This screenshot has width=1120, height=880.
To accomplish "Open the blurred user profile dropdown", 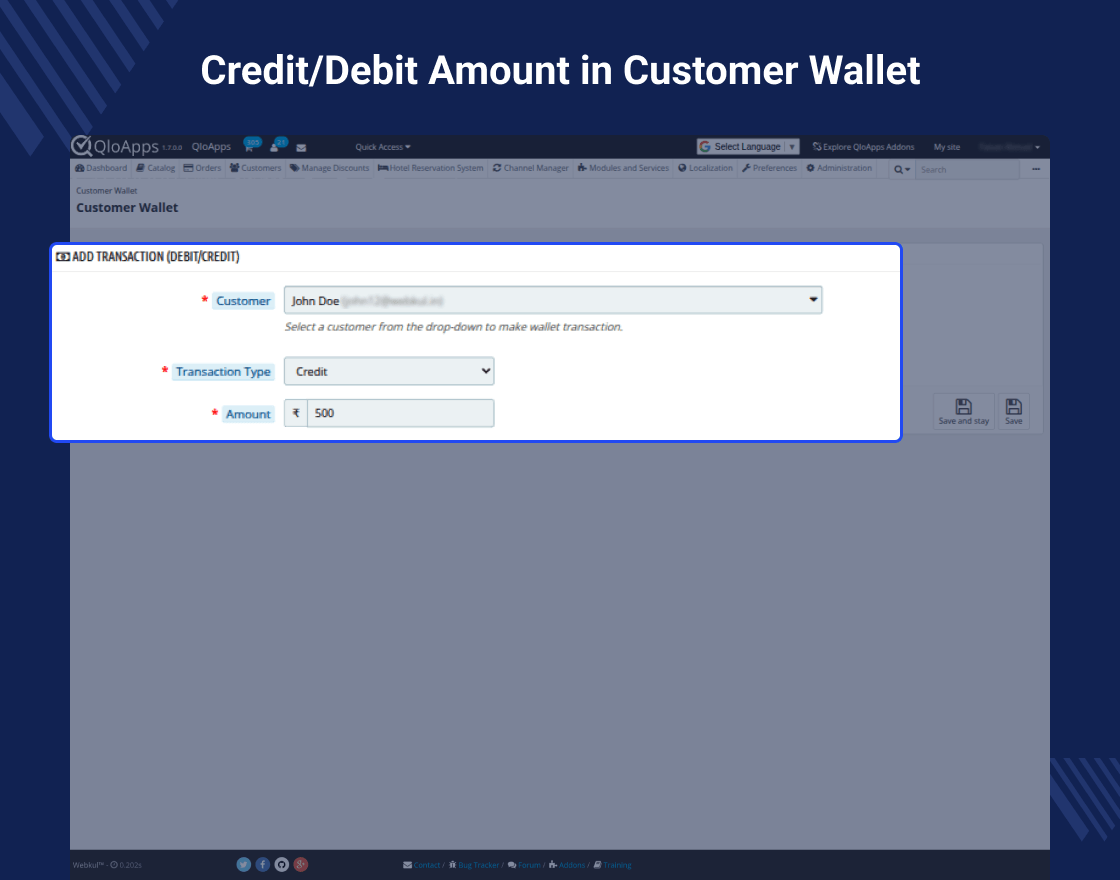I will pyautogui.click(x=1009, y=147).
